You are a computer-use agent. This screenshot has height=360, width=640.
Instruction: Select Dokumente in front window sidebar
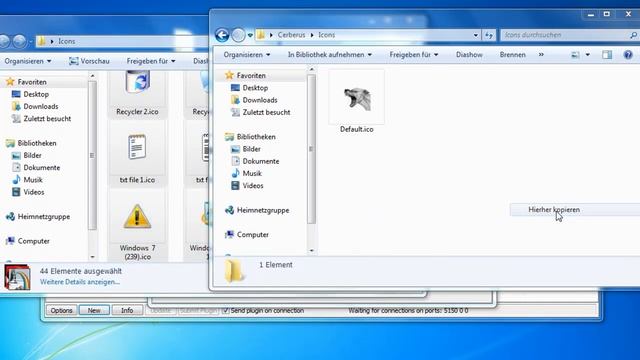[255, 161]
